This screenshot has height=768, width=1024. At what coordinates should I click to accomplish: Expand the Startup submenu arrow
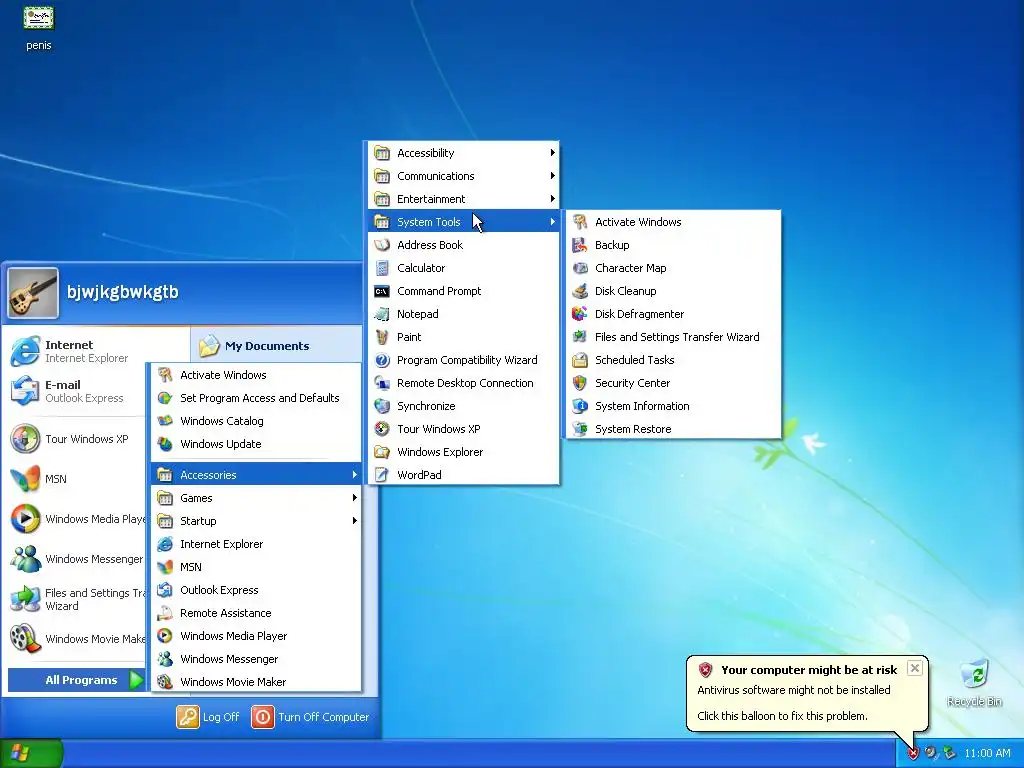[355, 520]
